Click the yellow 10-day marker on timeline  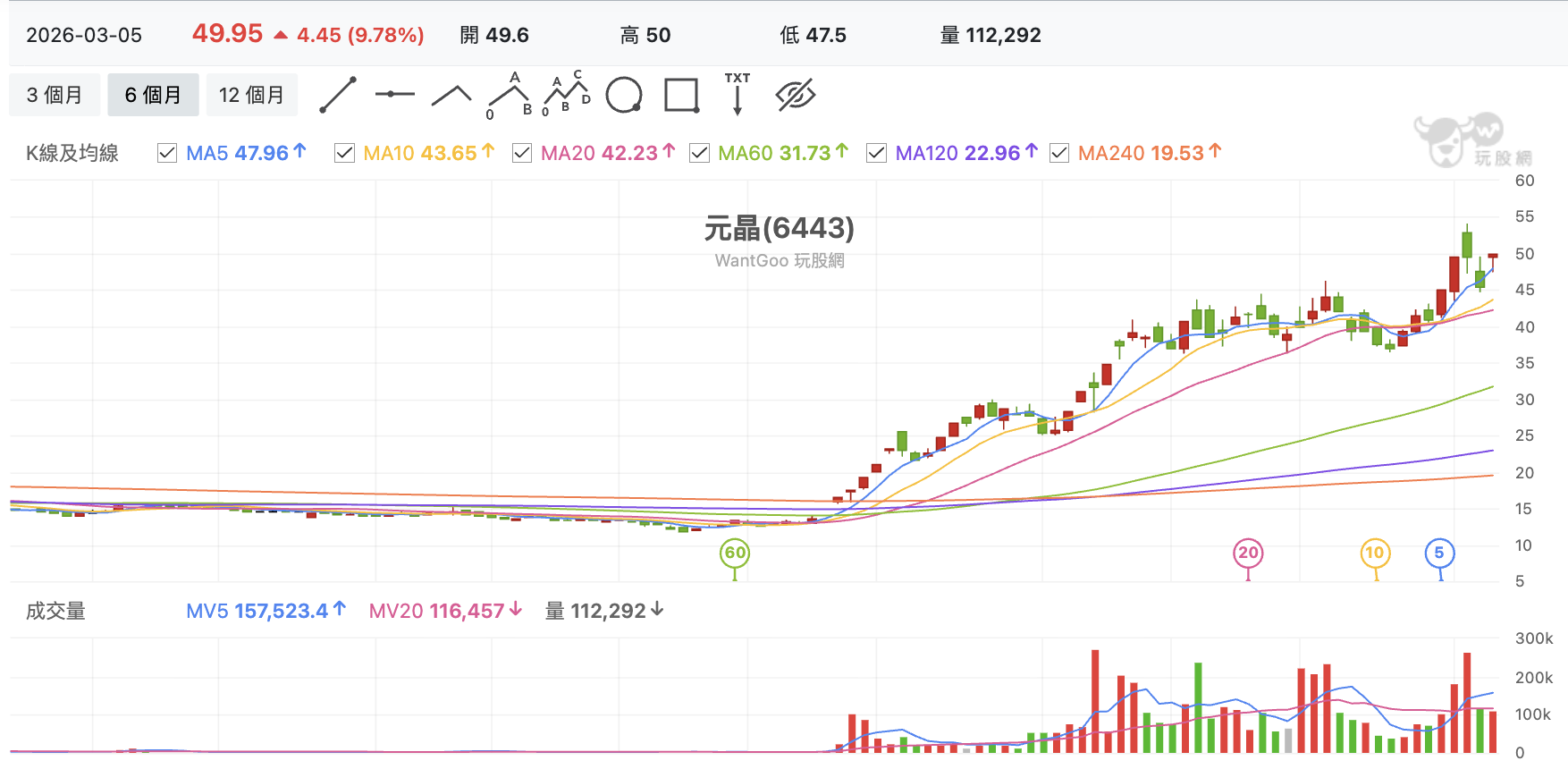pos(1375,553)
